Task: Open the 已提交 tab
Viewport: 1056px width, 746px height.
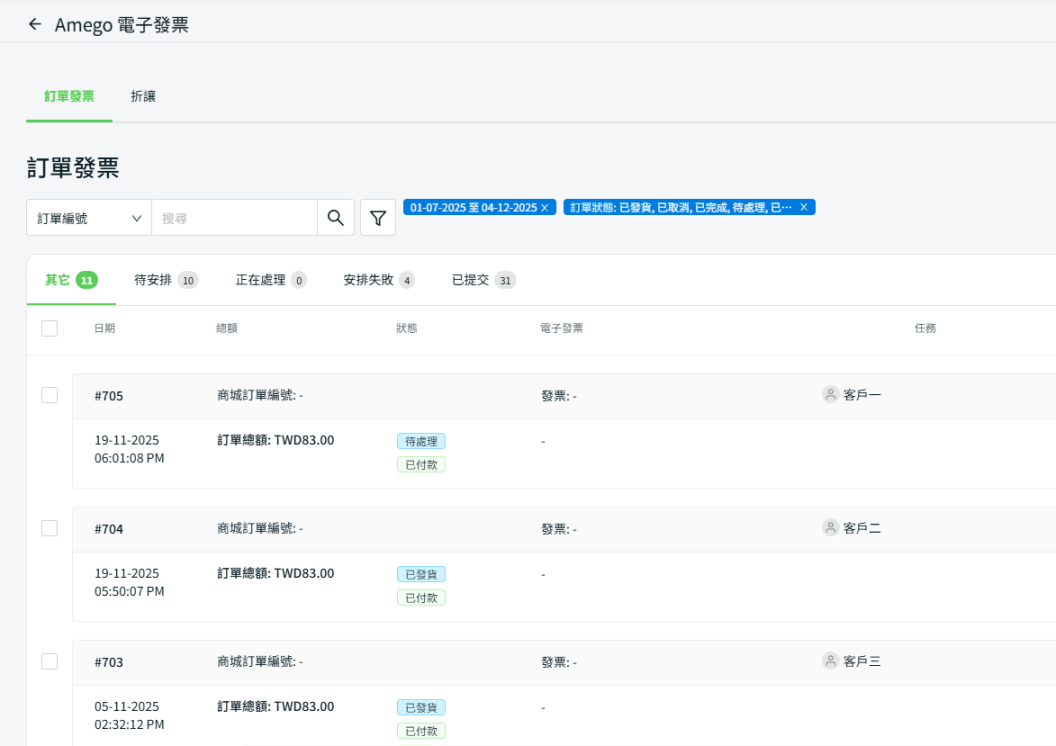Action: (483, 280)
